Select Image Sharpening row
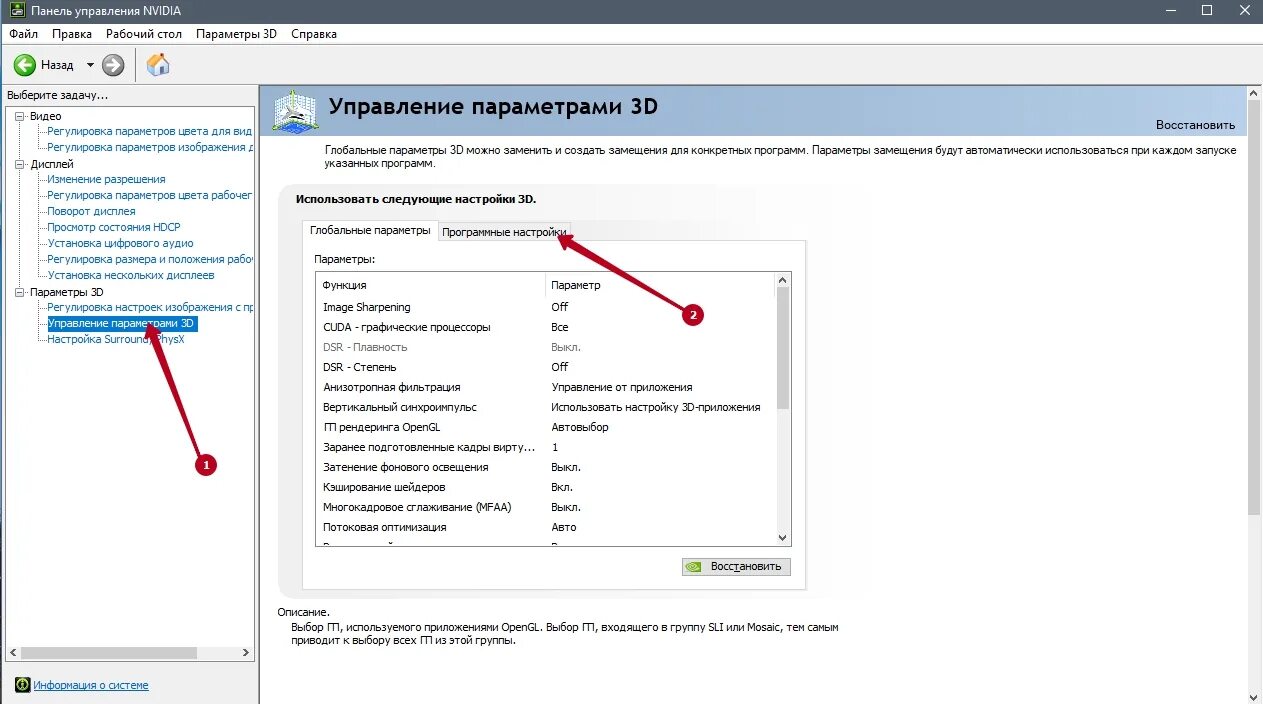 coord(545,307)
